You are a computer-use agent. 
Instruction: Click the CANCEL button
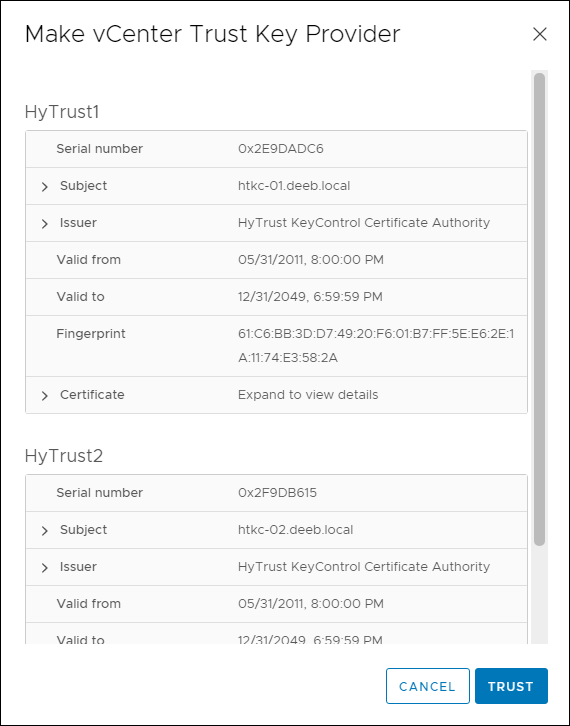(x=427, y=686)
